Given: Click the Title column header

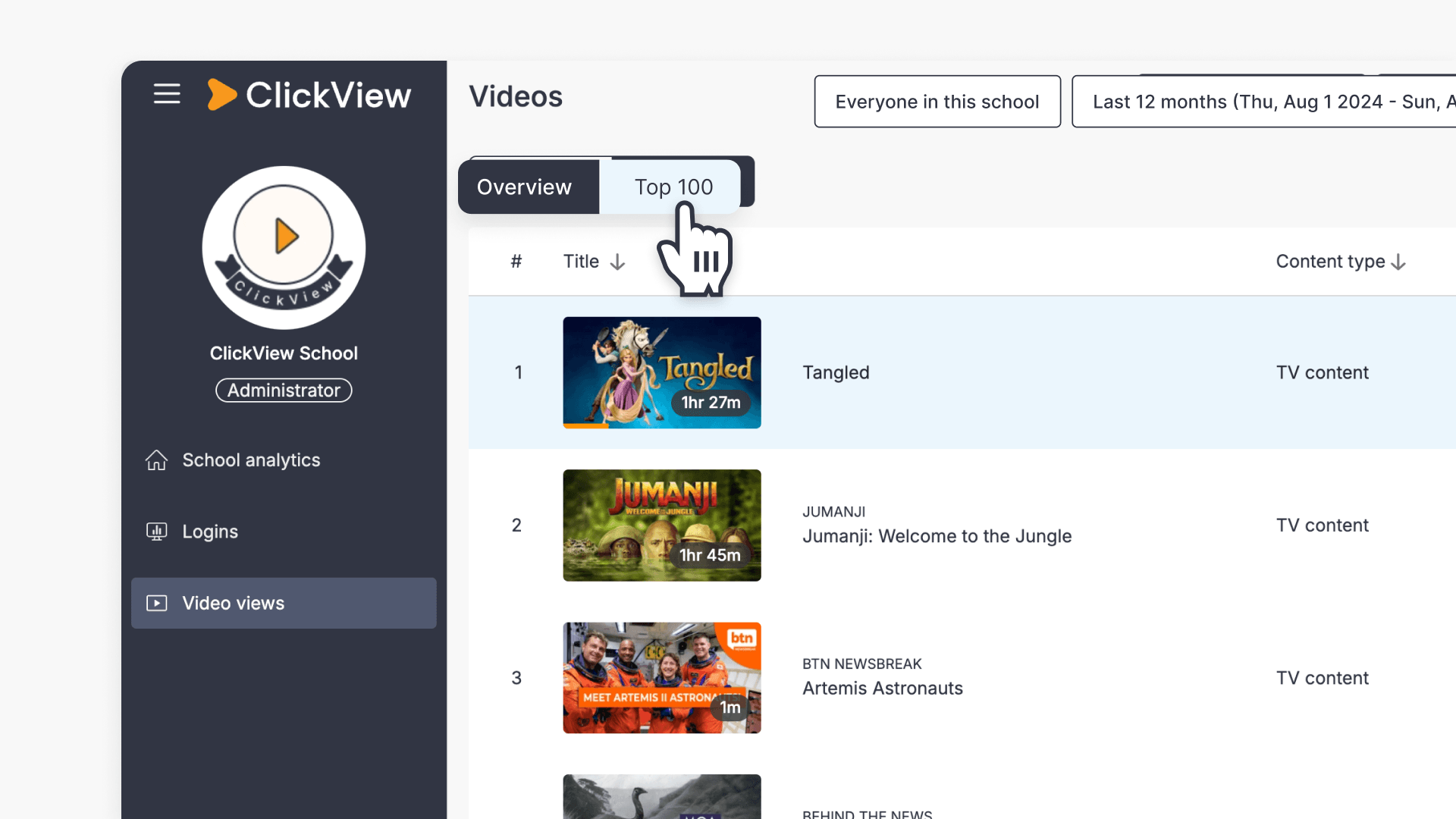Looking at the screenshot, I should coord(581,262).
